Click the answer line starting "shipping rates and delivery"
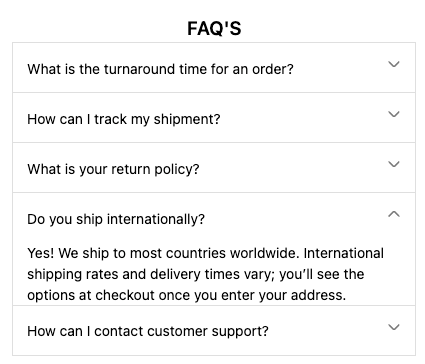 [196, 274]
